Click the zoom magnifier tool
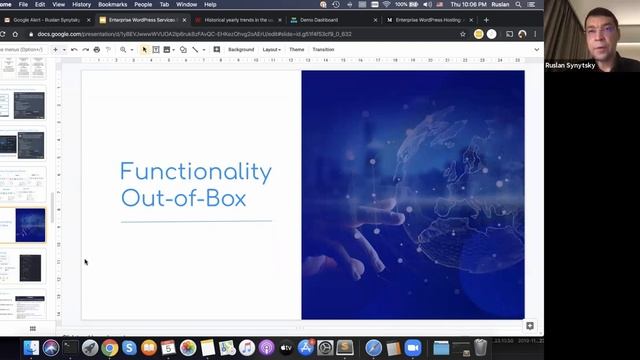 point(123,49)
